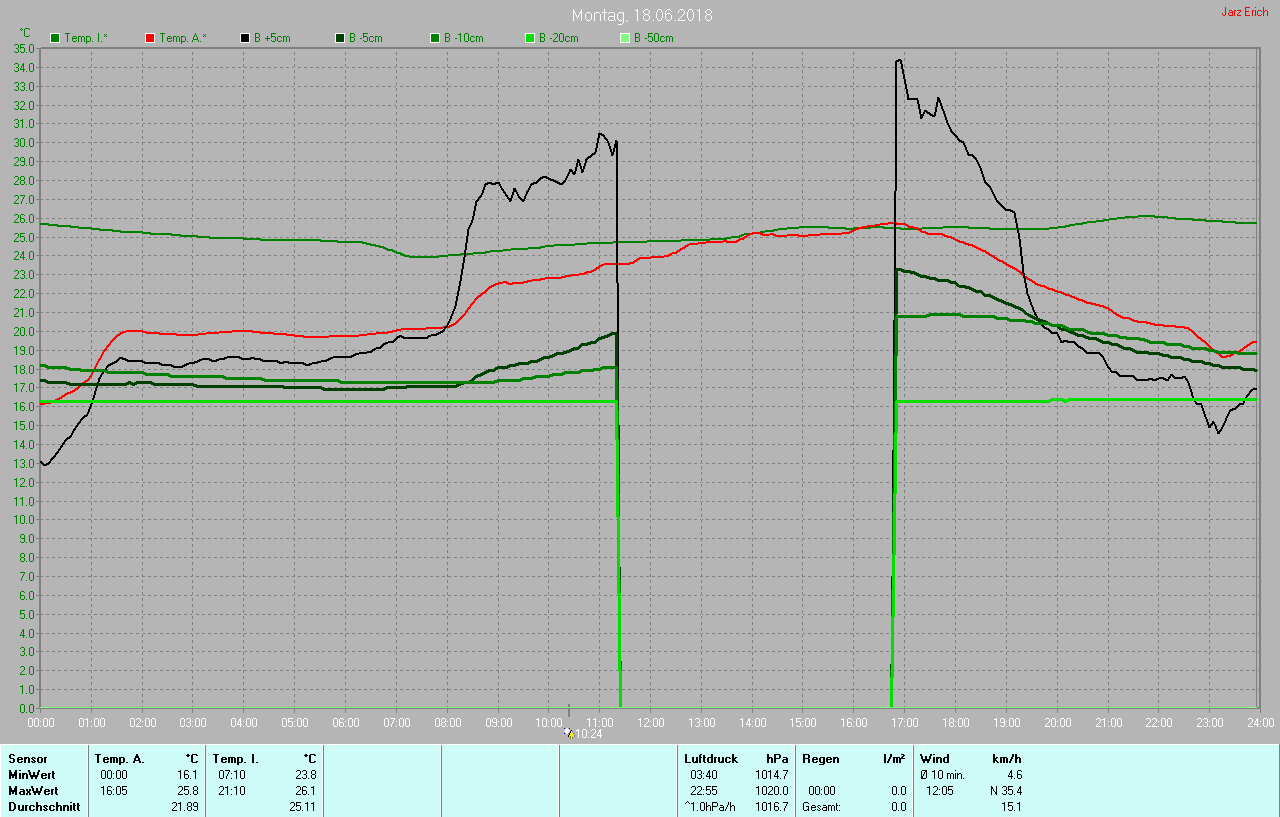Click the '10:24' current time label
This screenshot has height=817, width=1280.
pos(589,734)
